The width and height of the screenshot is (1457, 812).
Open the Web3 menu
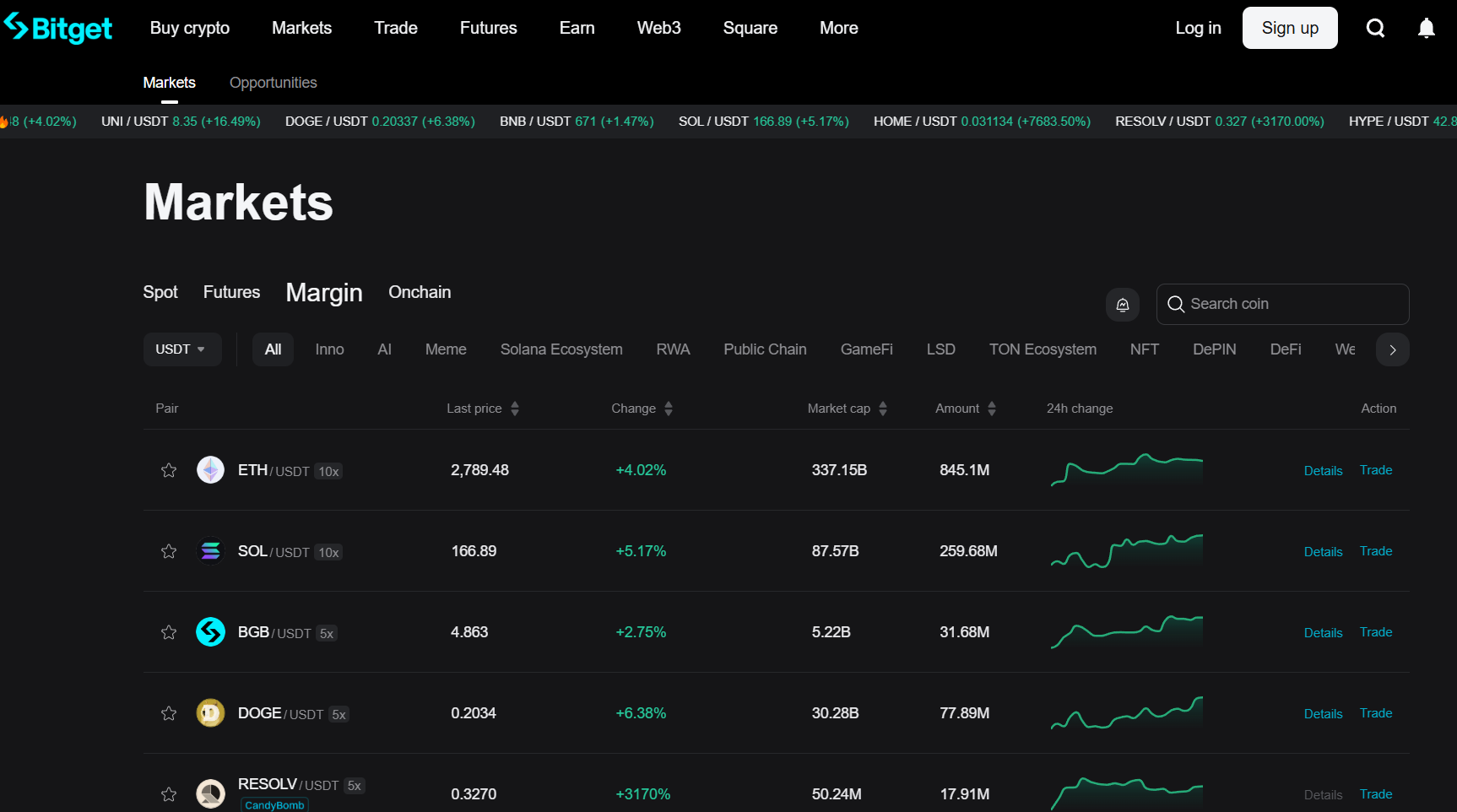(x=659, y=28)
